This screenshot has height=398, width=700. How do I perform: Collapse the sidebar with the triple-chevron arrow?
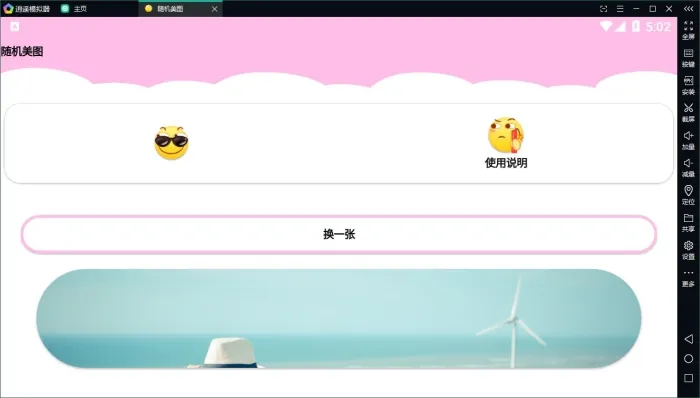pos(688,8)
